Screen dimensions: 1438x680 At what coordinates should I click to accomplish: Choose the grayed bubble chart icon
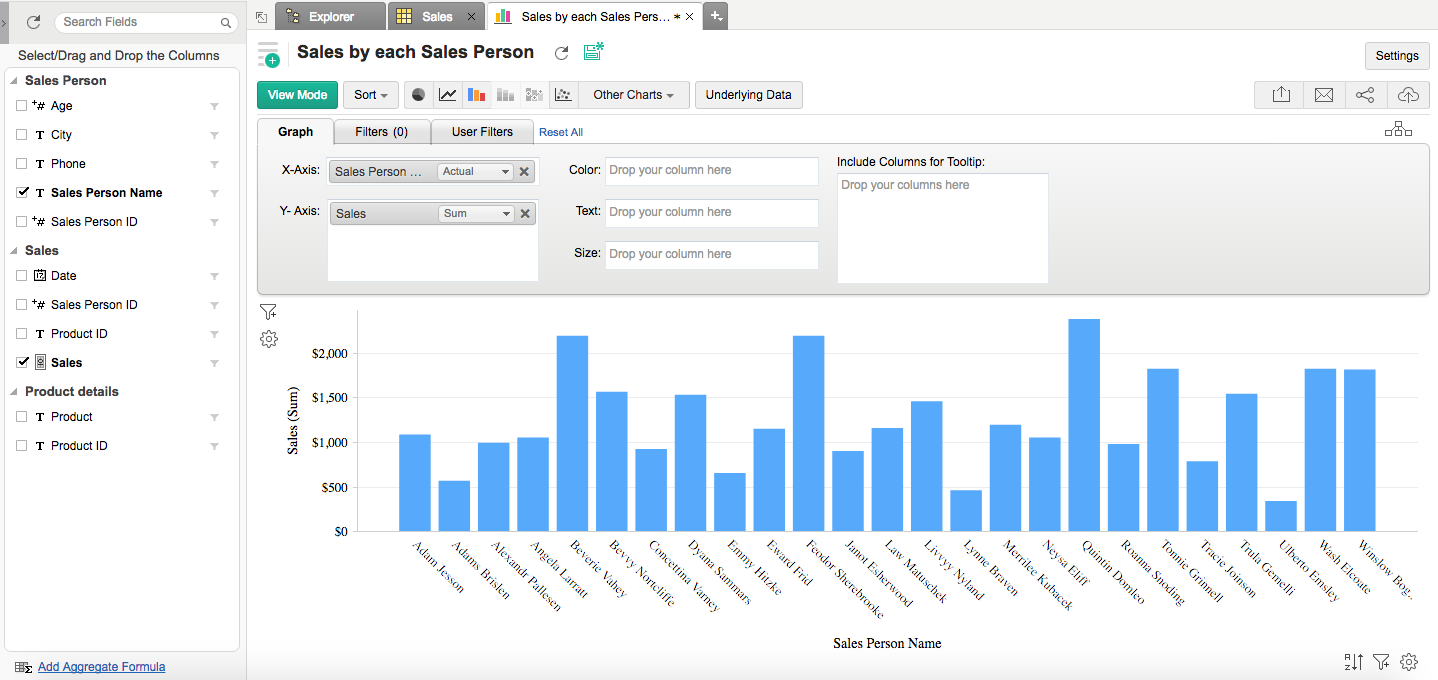coord(535,95)
